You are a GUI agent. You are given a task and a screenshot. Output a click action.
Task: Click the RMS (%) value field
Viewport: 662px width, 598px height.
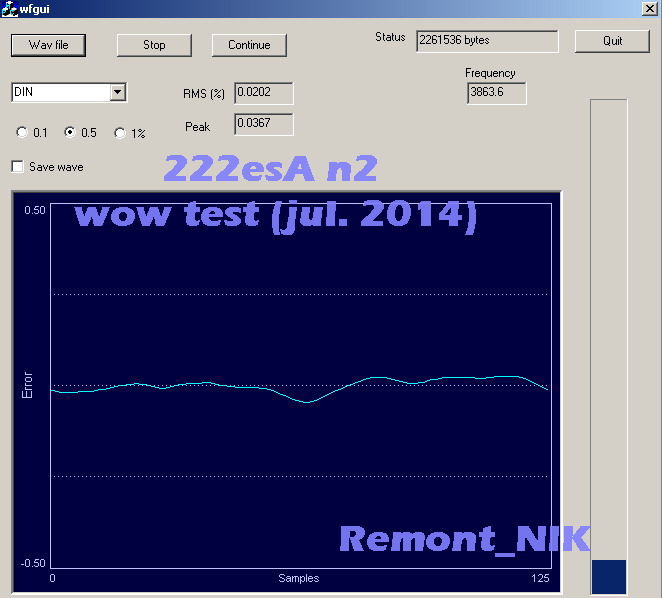coord(263,94)
